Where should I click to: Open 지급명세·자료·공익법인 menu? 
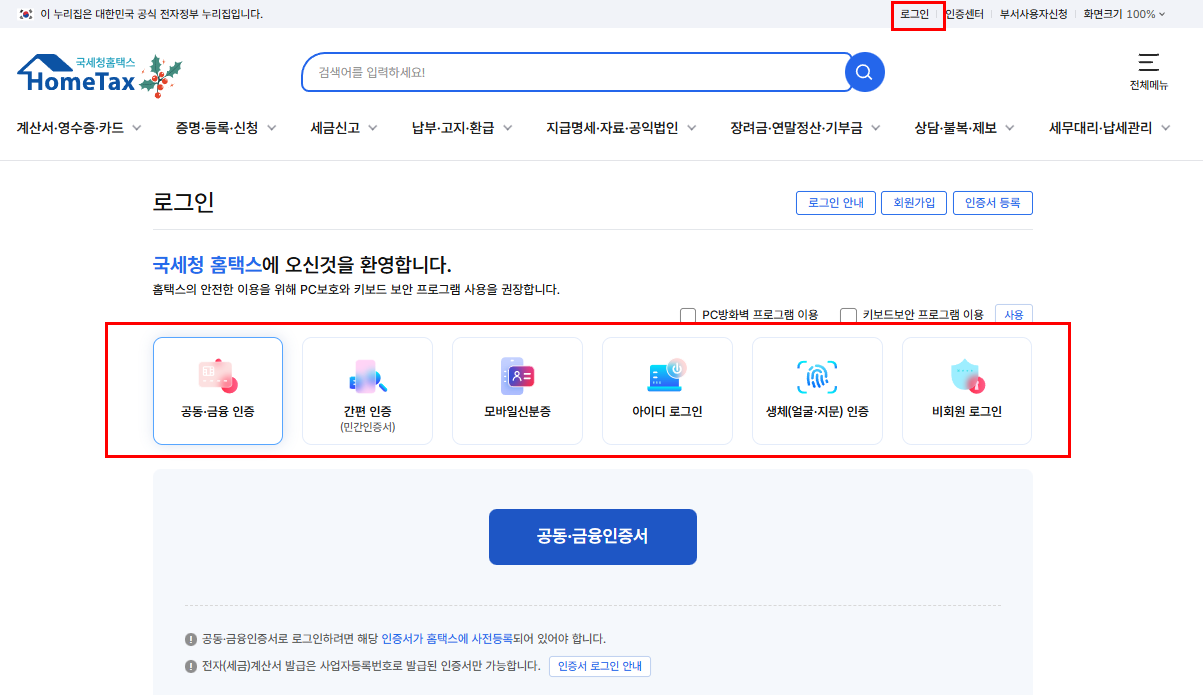coord(612,128)
